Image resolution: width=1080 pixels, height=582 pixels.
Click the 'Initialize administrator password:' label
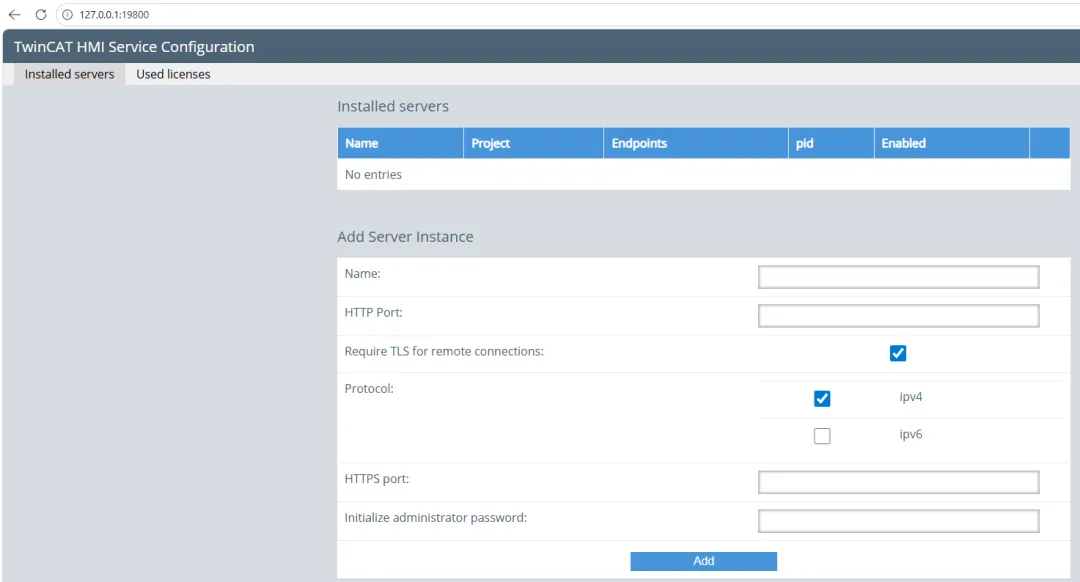435,517
